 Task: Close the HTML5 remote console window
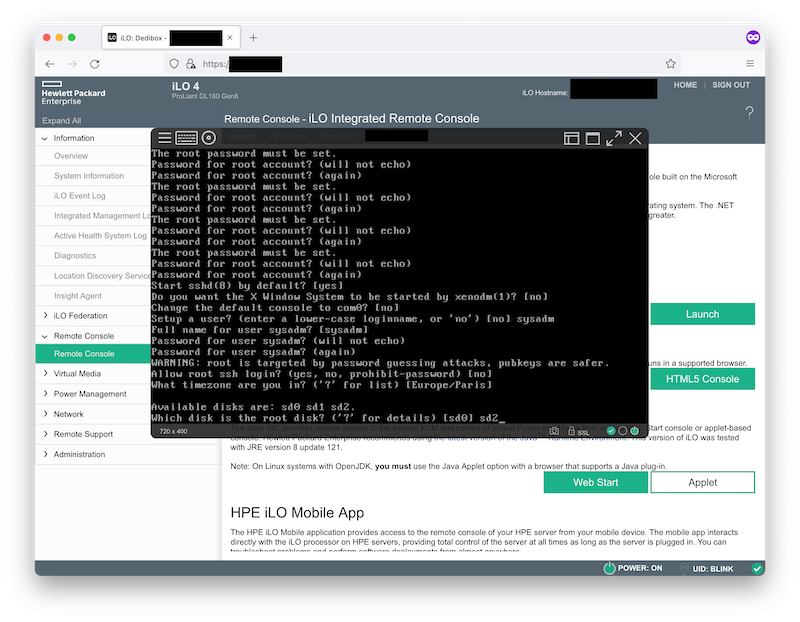pos(635,138)
